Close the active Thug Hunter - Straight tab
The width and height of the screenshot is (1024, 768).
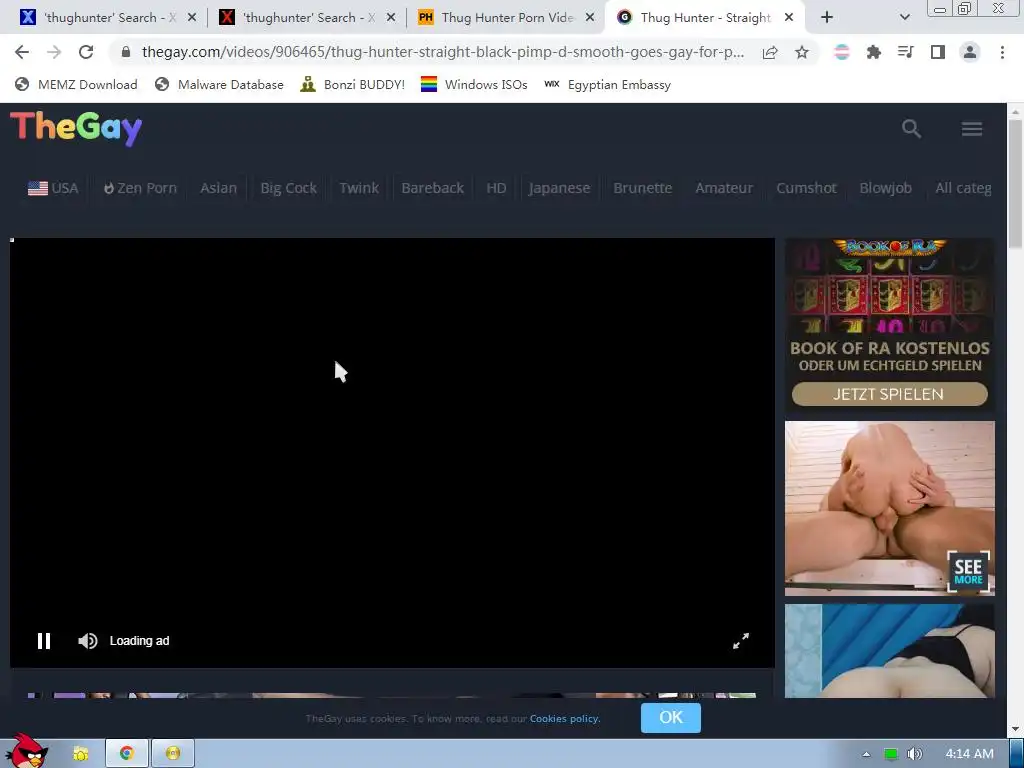coord(789,18)
